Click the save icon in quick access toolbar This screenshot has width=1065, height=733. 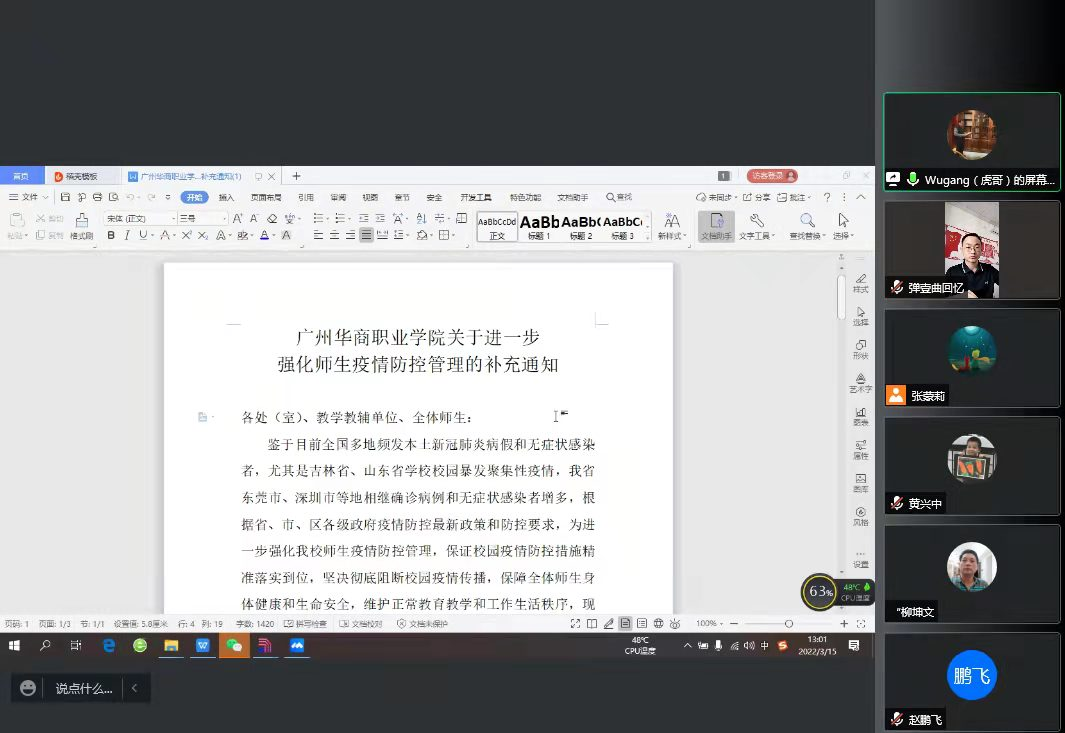(64, 197)
